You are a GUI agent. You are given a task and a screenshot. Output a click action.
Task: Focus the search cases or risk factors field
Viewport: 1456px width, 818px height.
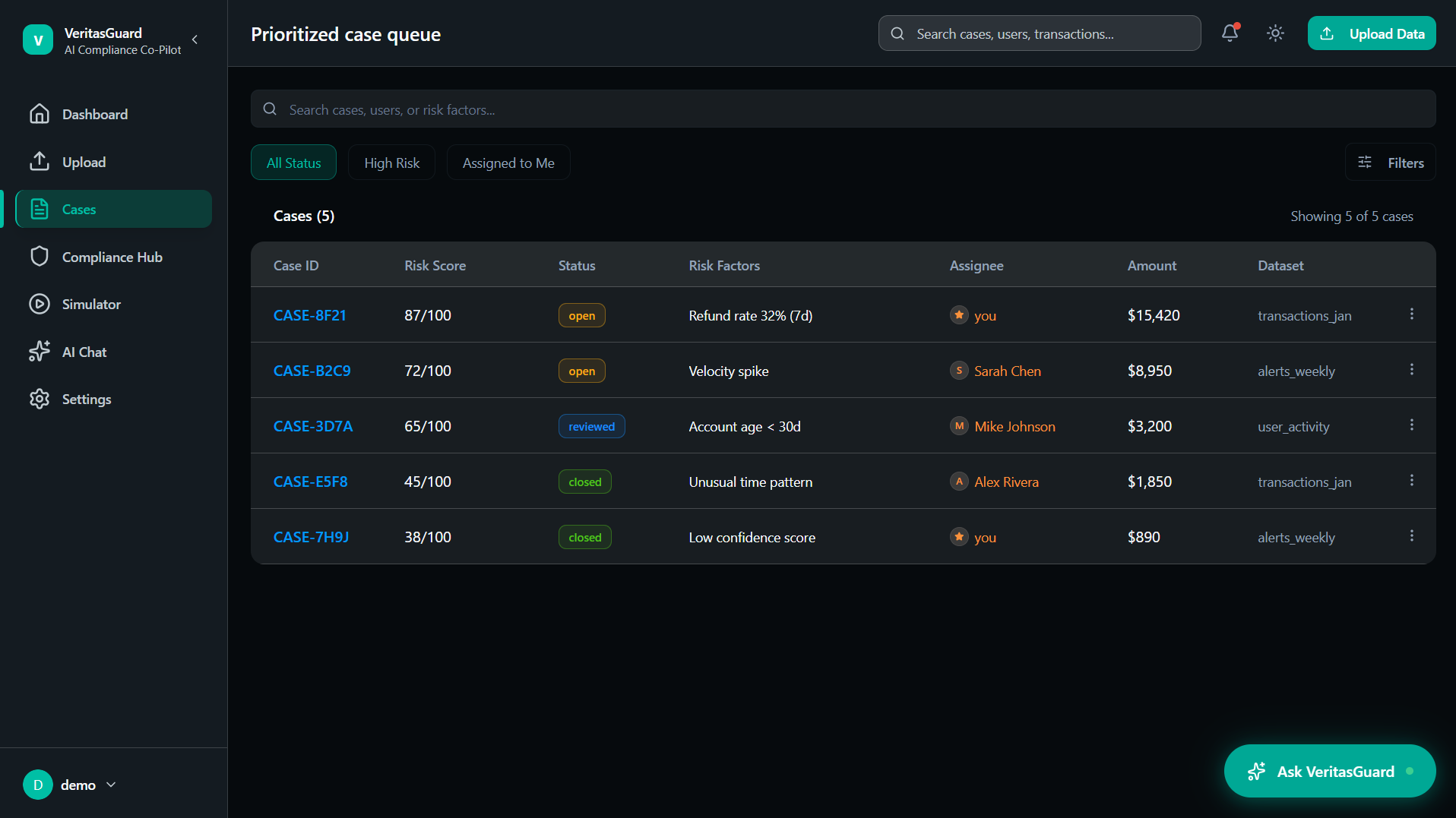pos(844,109)
